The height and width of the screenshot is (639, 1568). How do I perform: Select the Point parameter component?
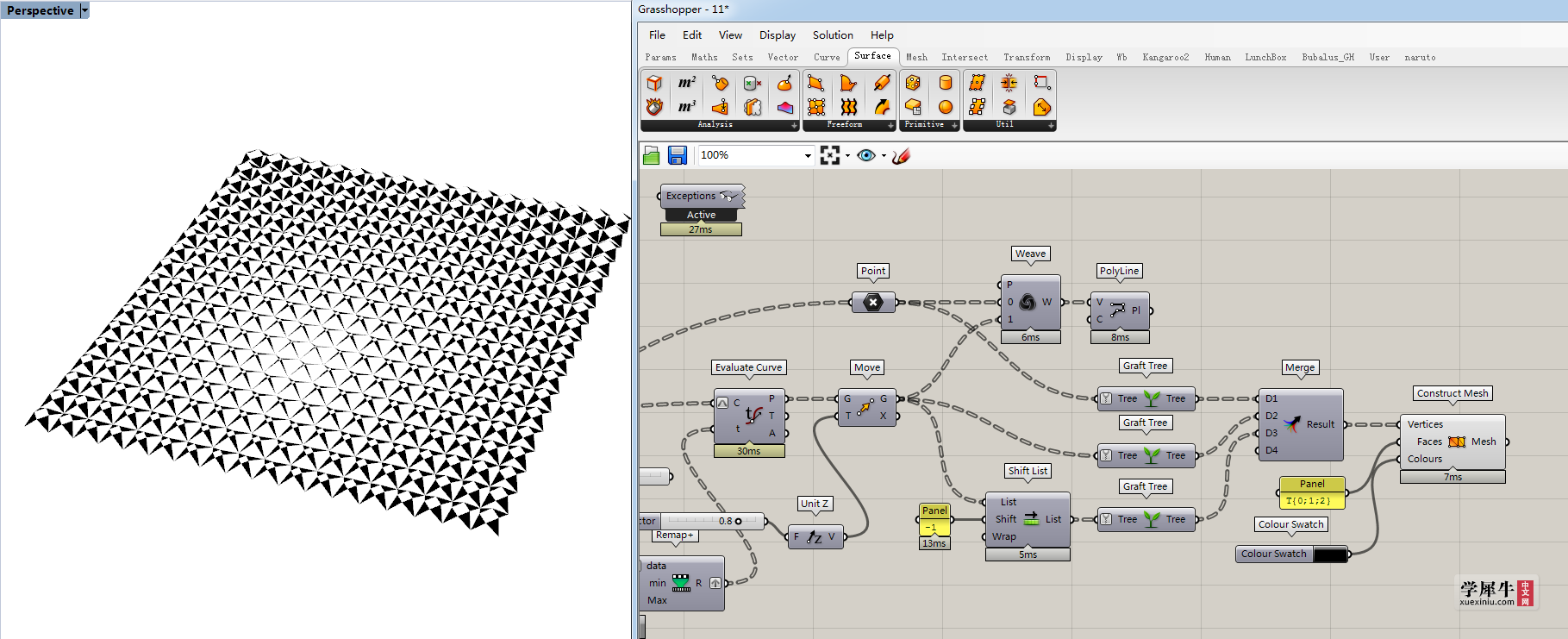(872, 302)
